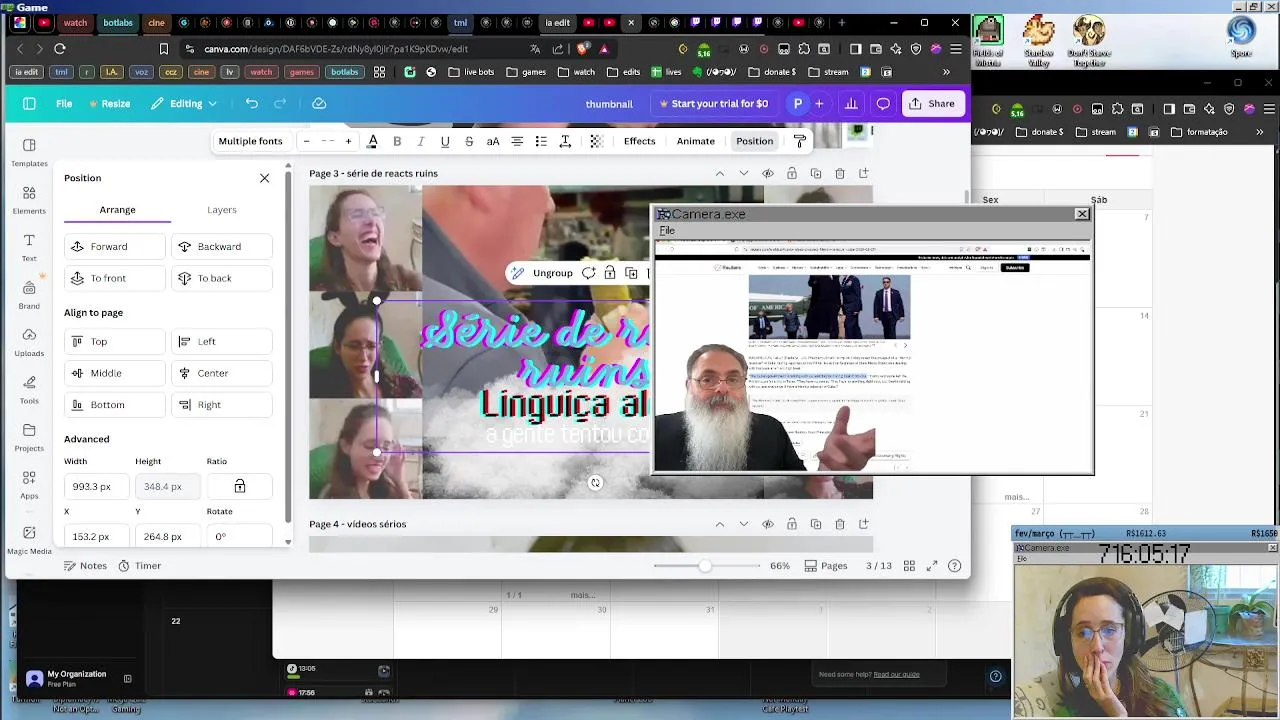This screenshot has height=720, width=1280.
Task: Move Page 3 down with the chevron
Action: pos(743,173)
